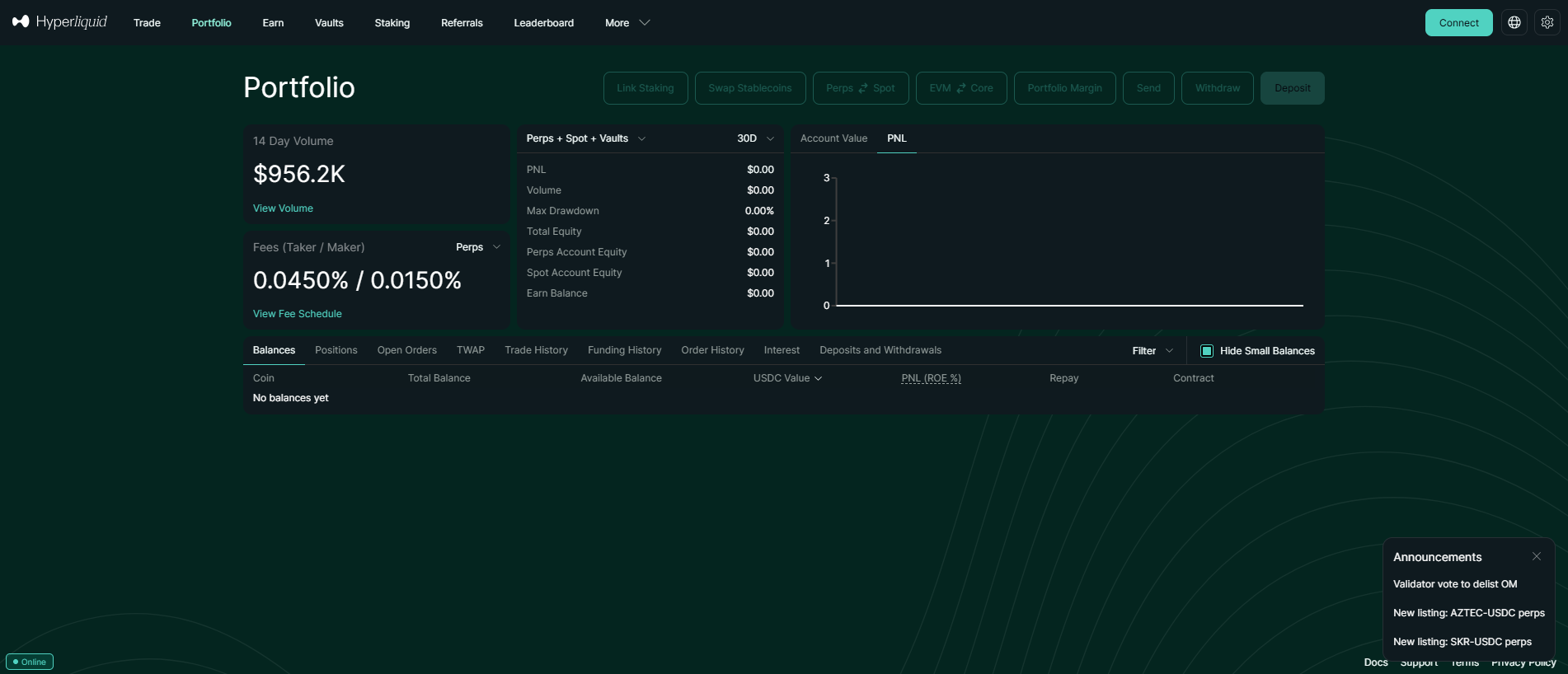Close the Announcements panel
1568x674 pixels.
1537,556
